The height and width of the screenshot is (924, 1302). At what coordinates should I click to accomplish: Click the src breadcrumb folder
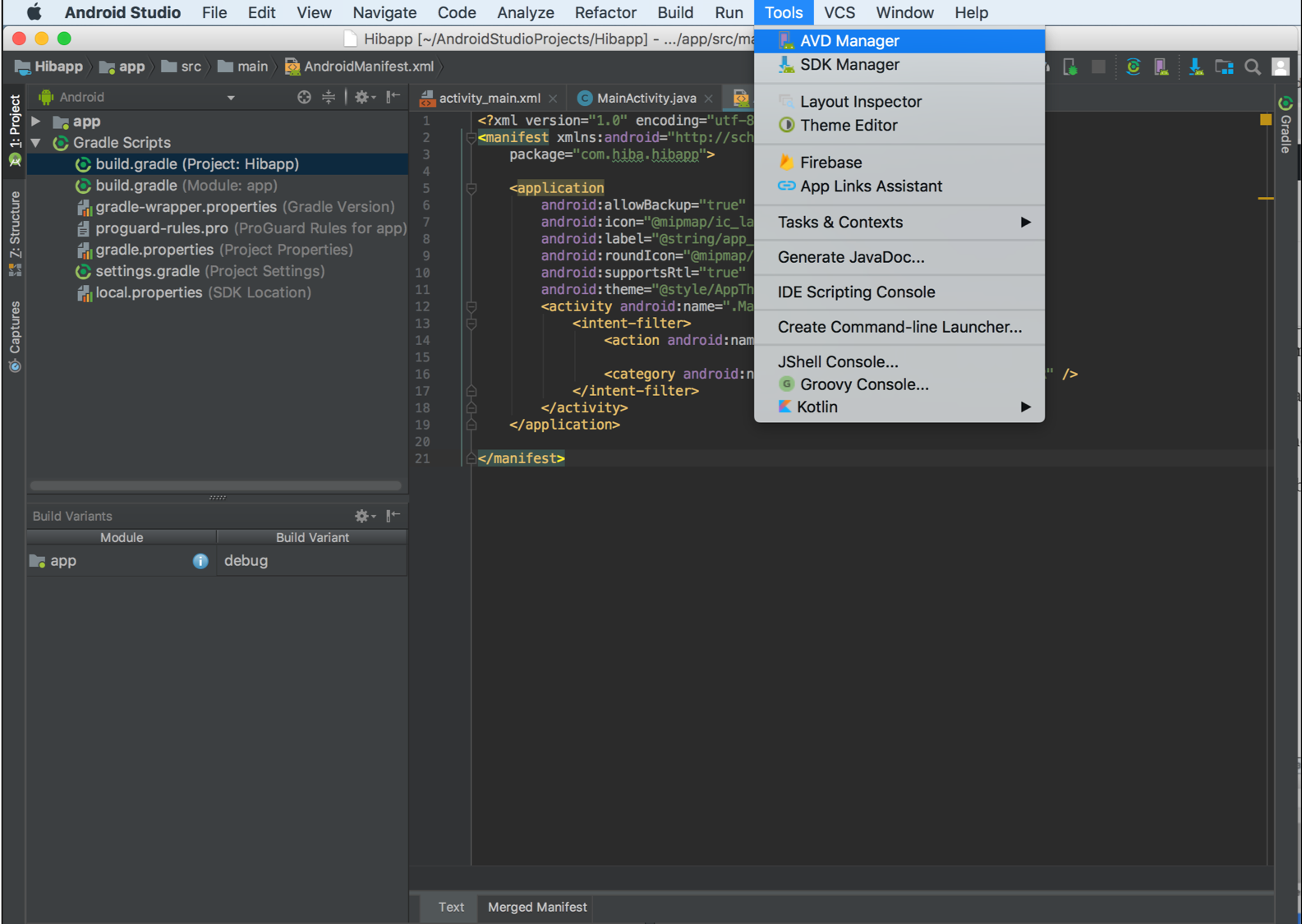click(182, 67)
